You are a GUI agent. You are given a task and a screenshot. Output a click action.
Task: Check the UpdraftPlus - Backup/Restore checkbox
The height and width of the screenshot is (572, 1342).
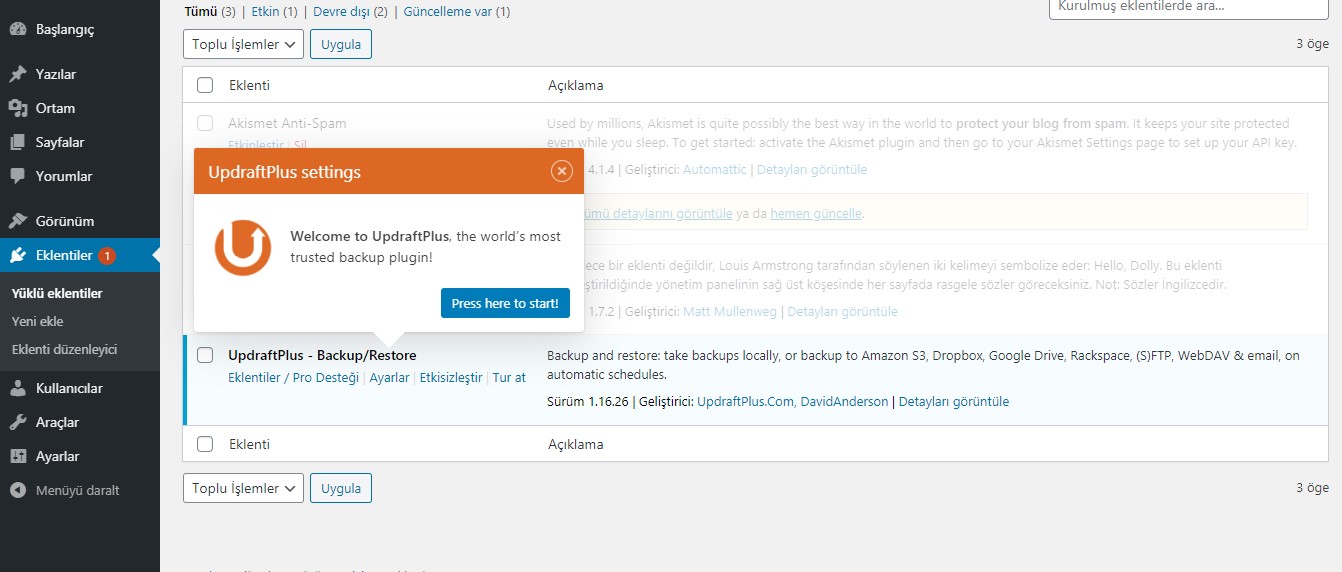pos(205,355)
